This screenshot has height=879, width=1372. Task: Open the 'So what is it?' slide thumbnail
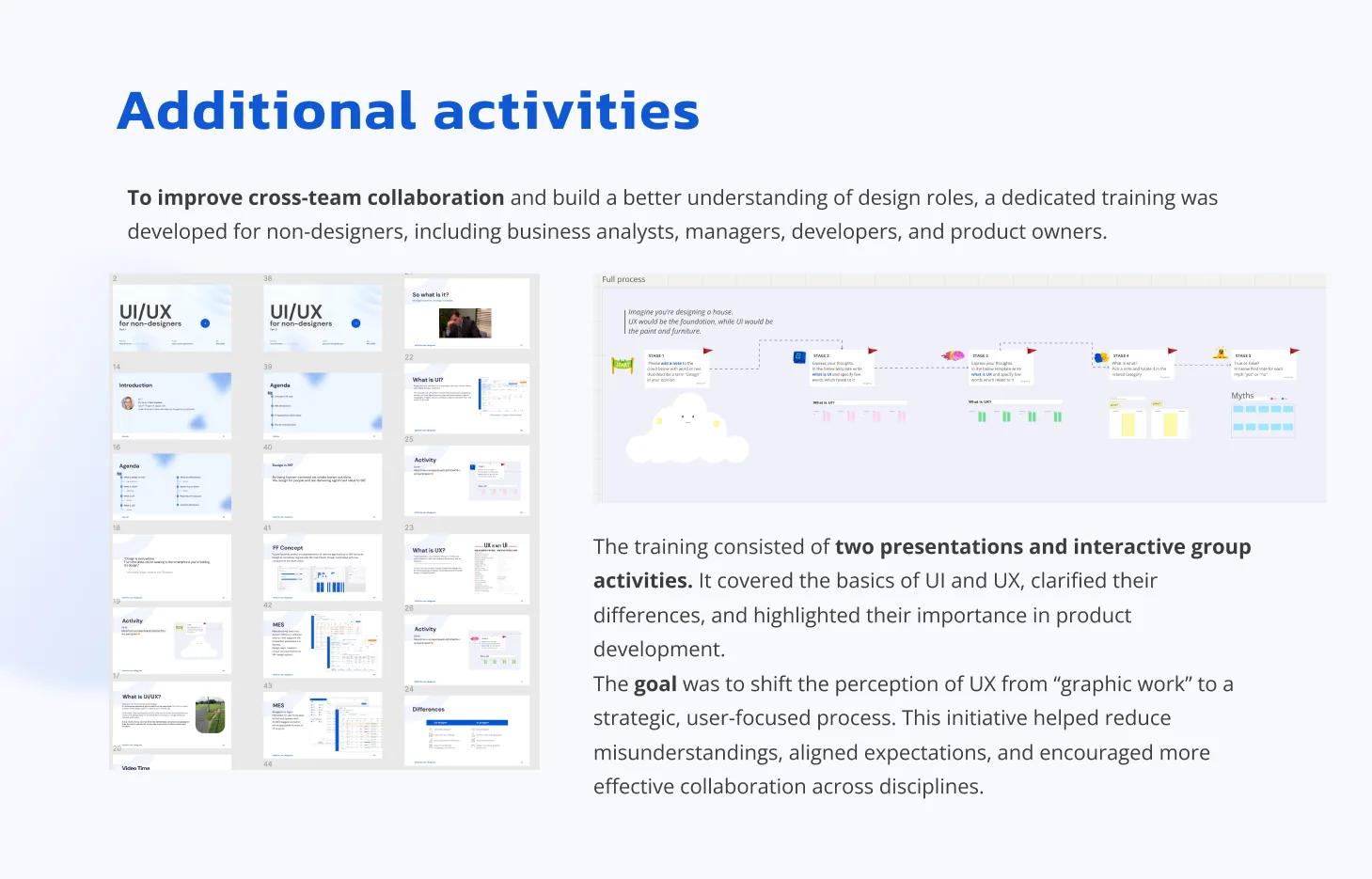pyautogui.click(x=467, y=313)
